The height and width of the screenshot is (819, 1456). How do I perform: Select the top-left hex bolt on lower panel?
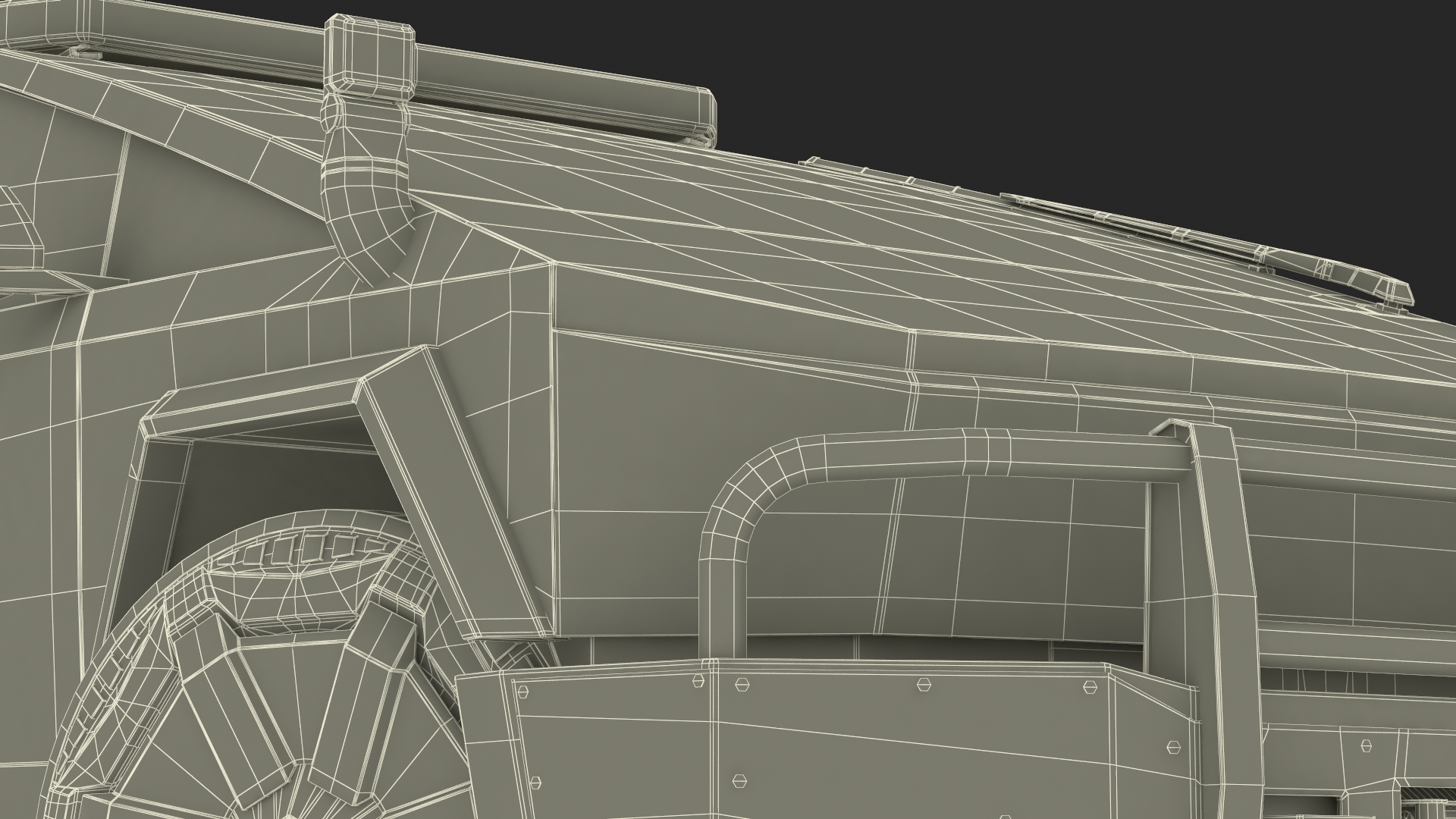coord(522,692)
